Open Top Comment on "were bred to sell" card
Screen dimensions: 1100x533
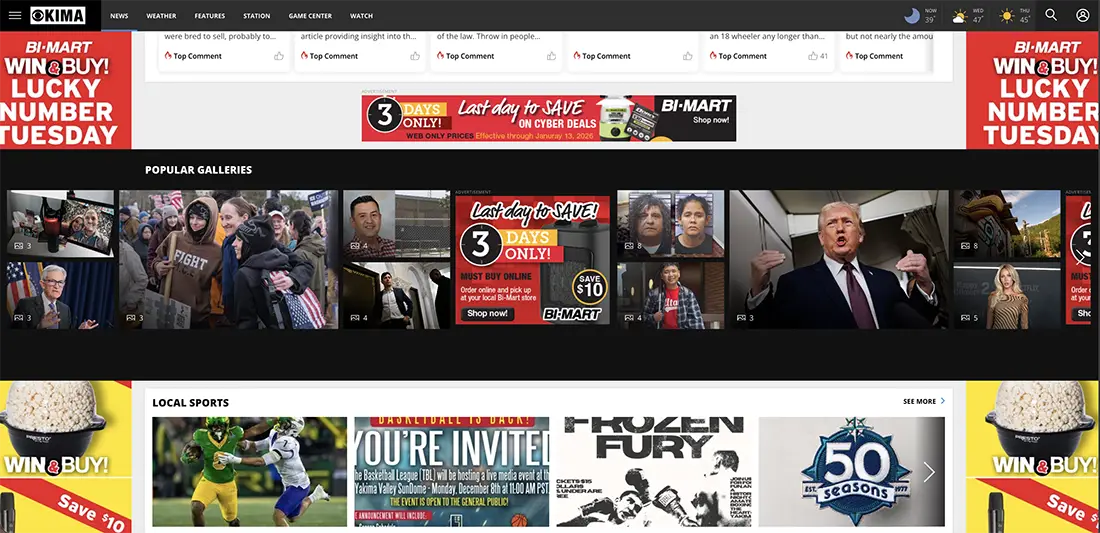[x=197, y=56]
